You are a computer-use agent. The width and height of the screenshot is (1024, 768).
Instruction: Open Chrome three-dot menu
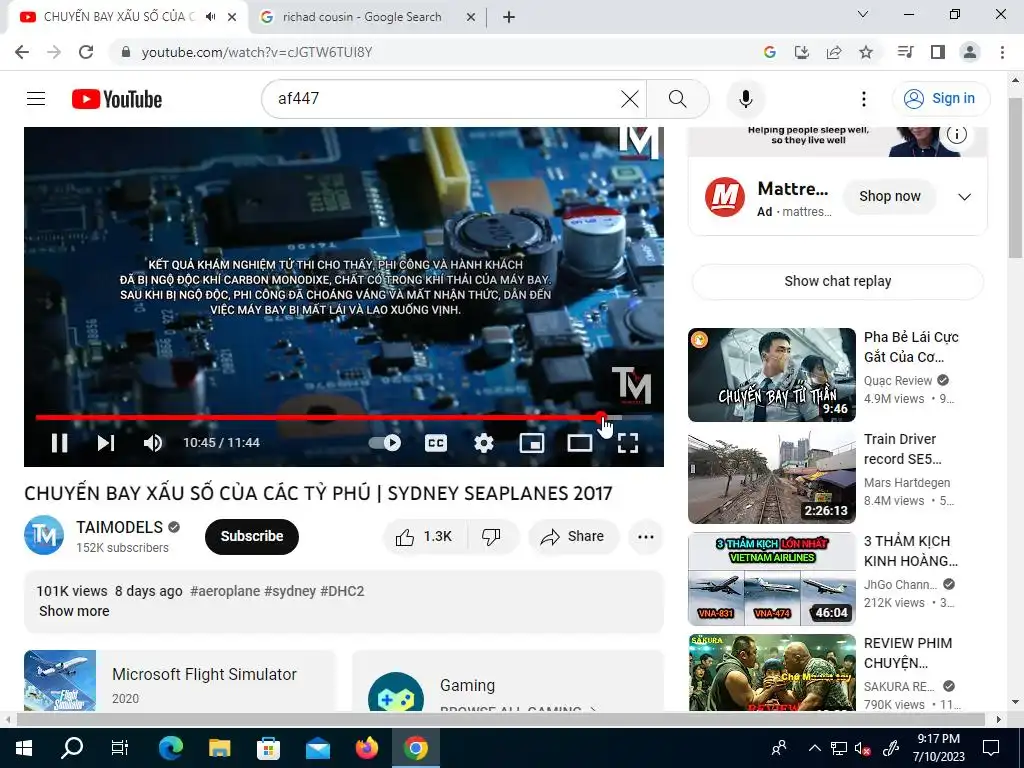1002,52
